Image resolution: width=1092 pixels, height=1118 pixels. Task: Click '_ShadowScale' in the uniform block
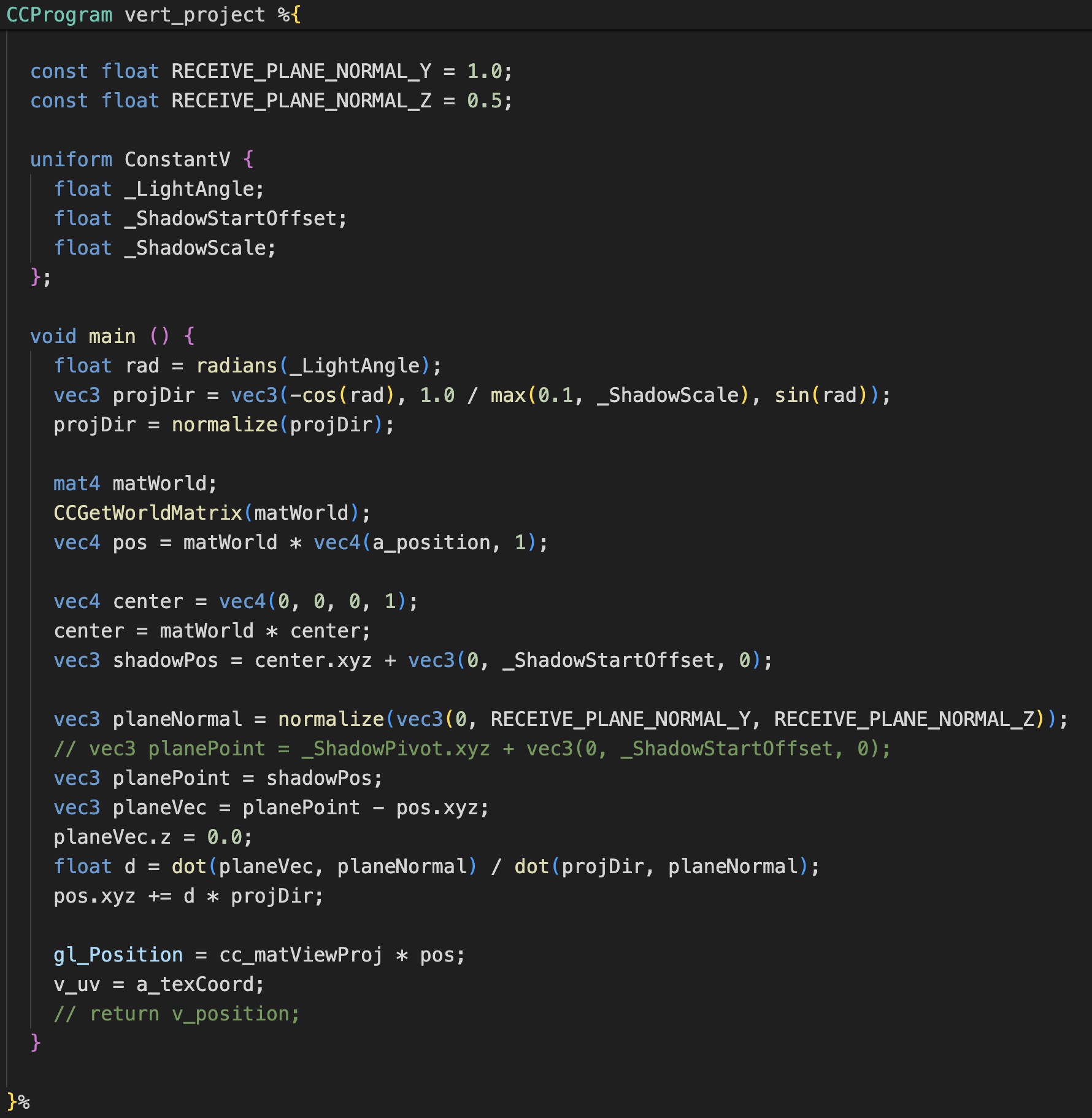tap(195, 248)
